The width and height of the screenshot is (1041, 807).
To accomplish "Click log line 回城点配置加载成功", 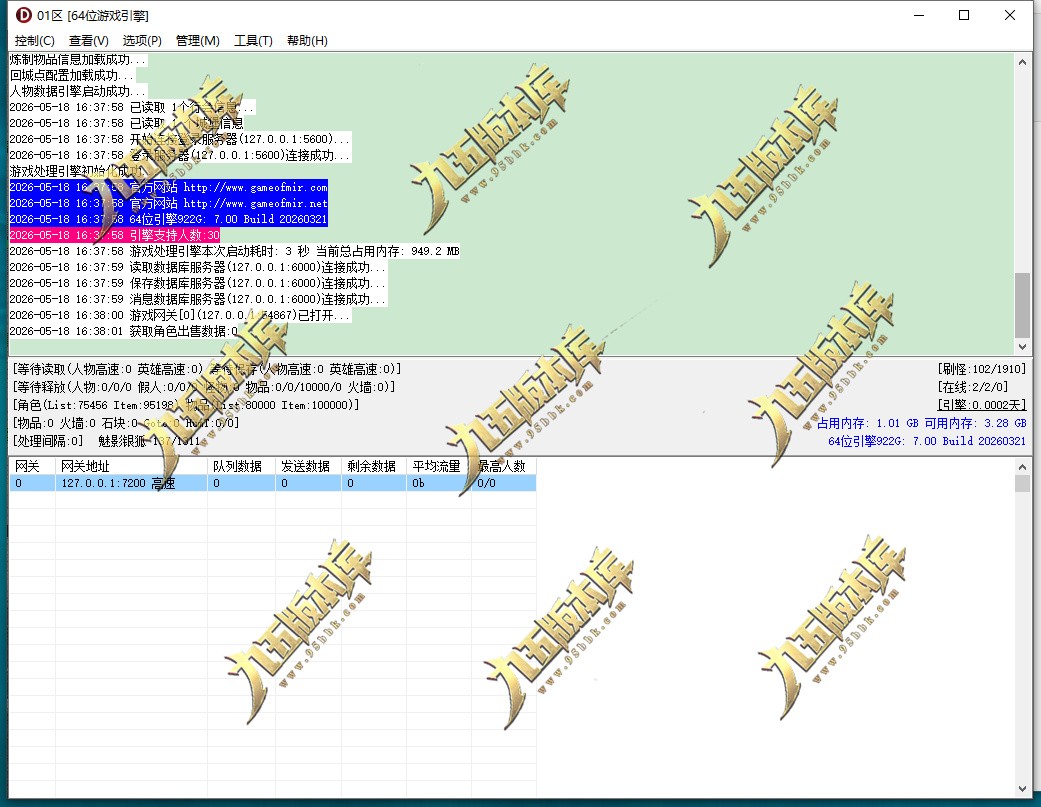I will [72, 75].
